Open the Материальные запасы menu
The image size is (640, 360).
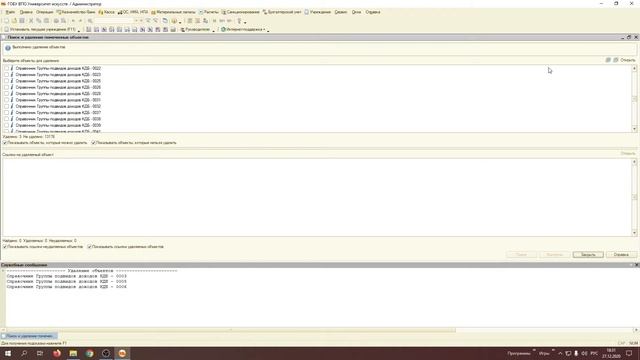[x=173, y=12]
